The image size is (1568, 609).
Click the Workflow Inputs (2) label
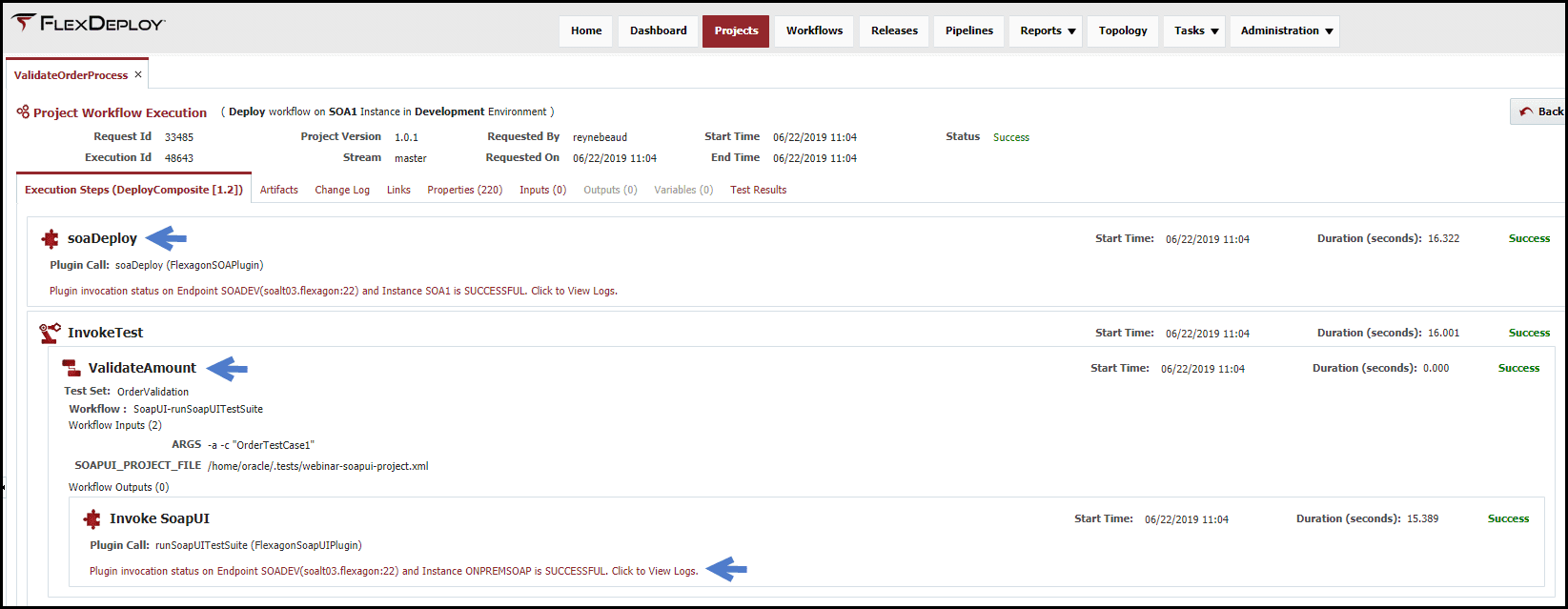point(114,425)
